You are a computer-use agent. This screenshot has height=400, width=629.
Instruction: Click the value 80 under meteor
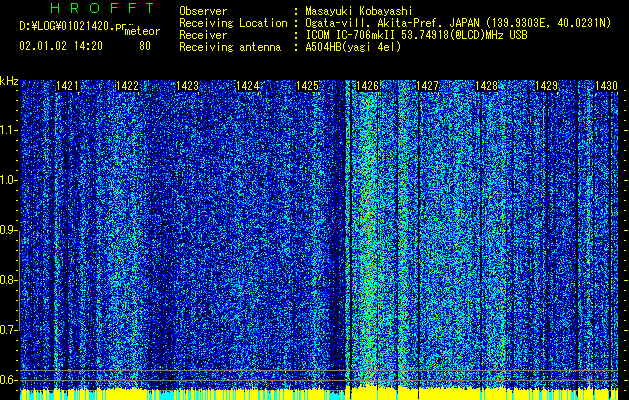tap(145, 46)
